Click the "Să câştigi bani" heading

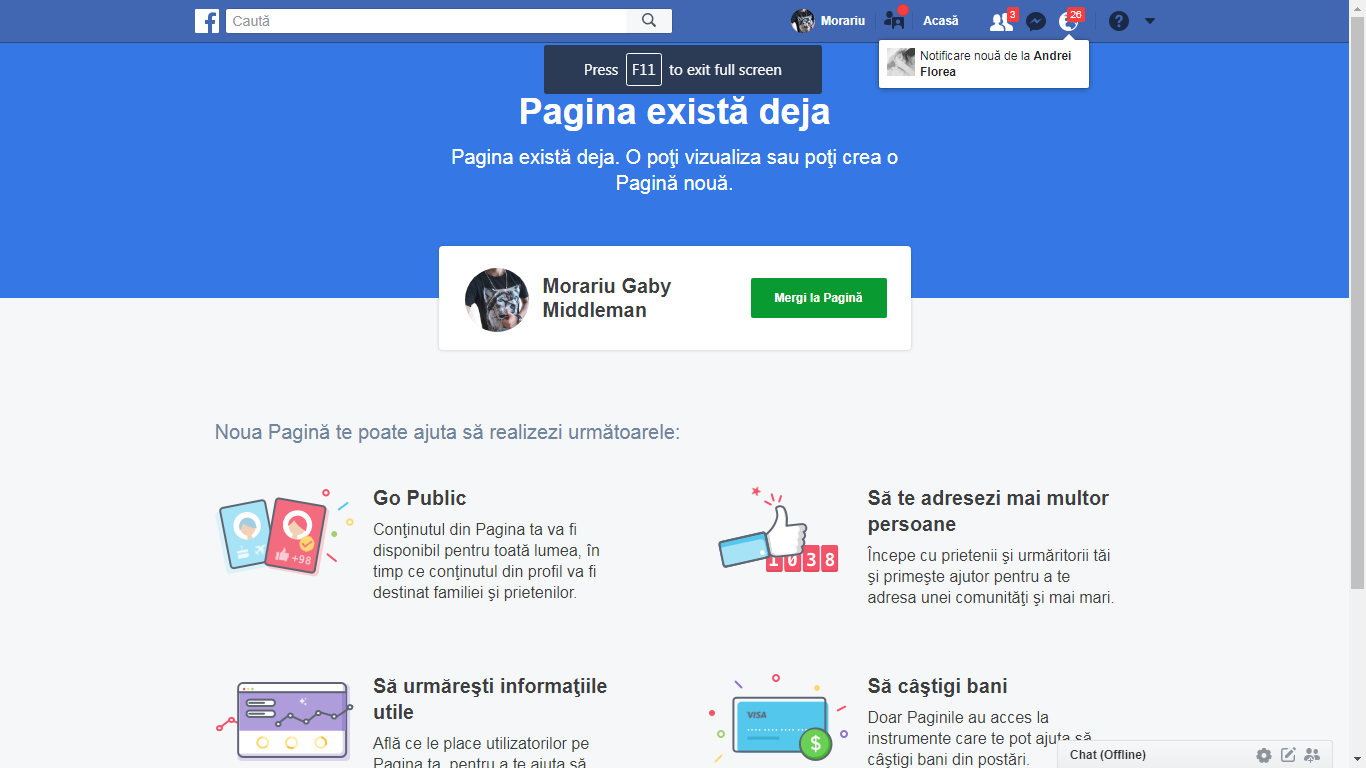937,686
